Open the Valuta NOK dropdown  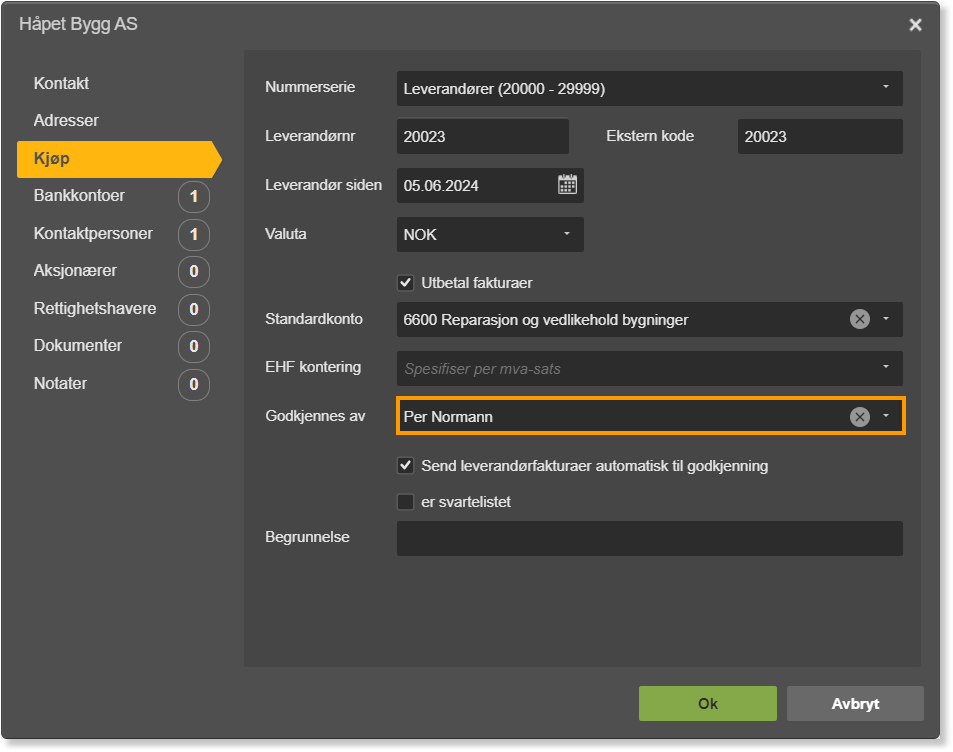pos(490,235)
